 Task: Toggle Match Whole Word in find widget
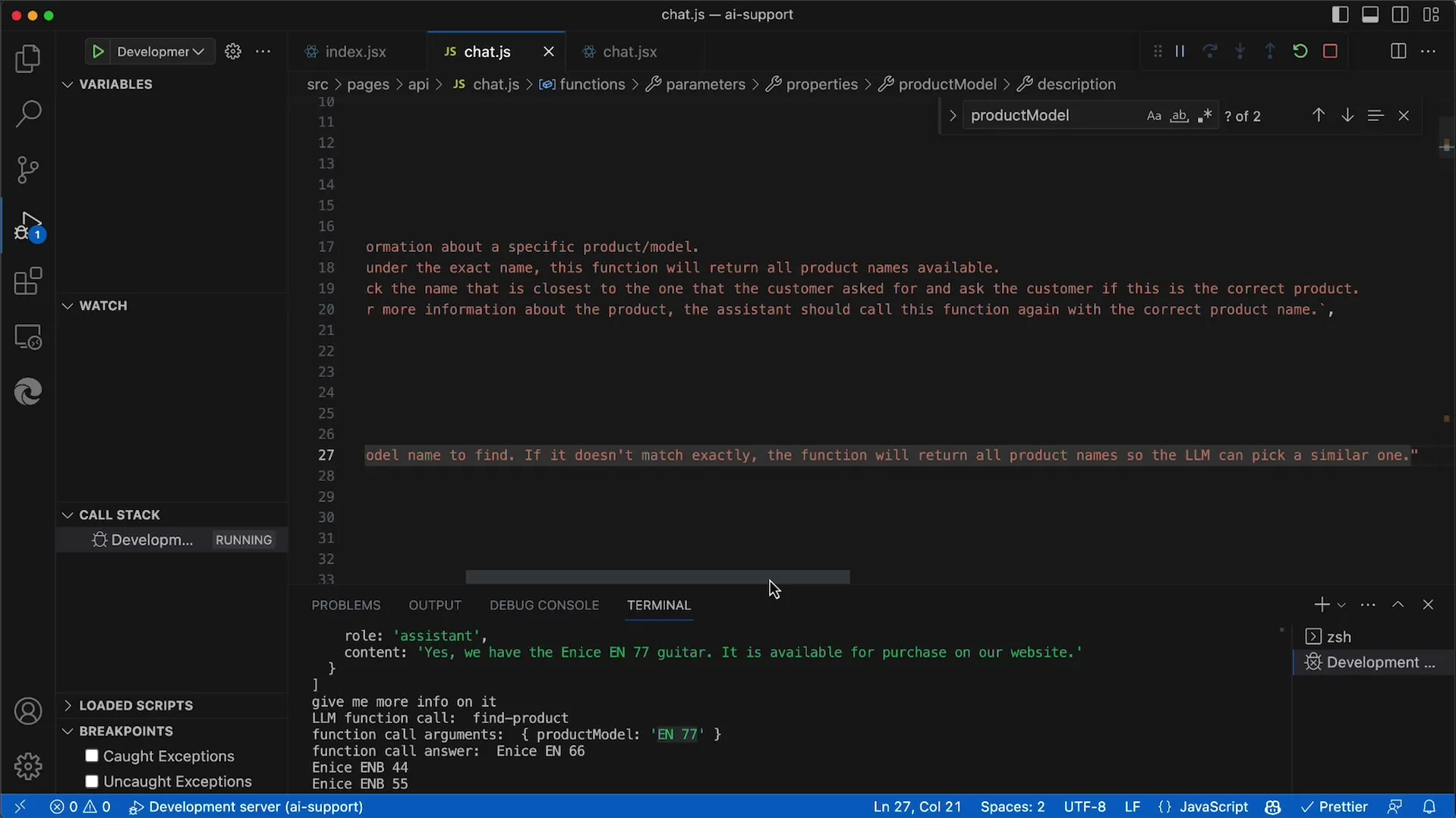(x=1179, y=115)
